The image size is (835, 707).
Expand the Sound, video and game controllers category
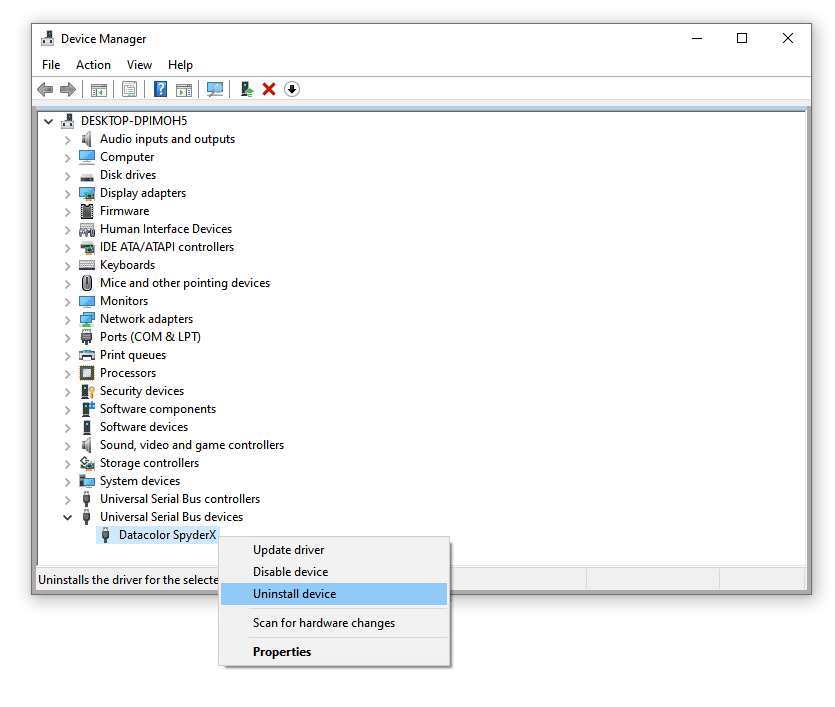click(x=67, y=444)
